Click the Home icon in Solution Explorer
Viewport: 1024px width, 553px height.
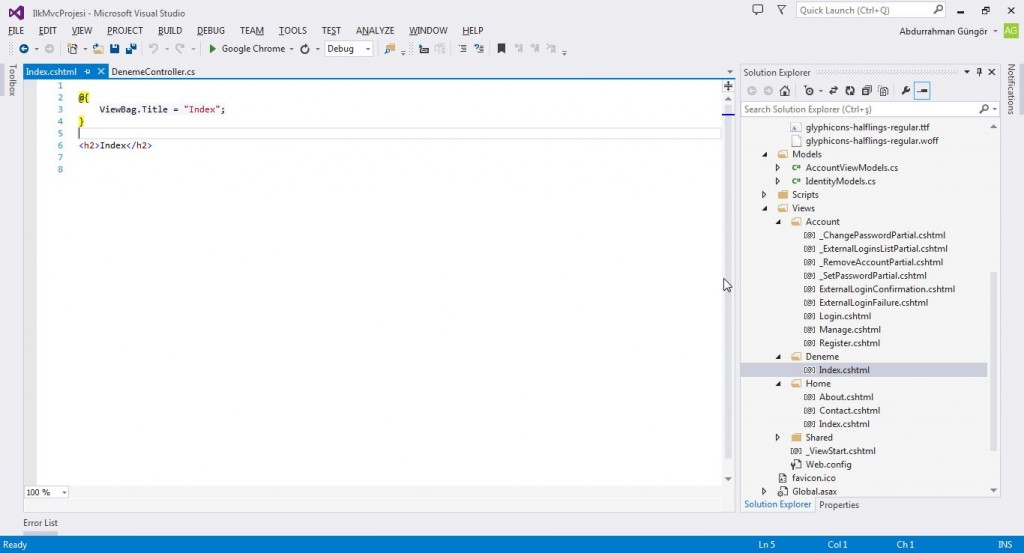point(785,91)
